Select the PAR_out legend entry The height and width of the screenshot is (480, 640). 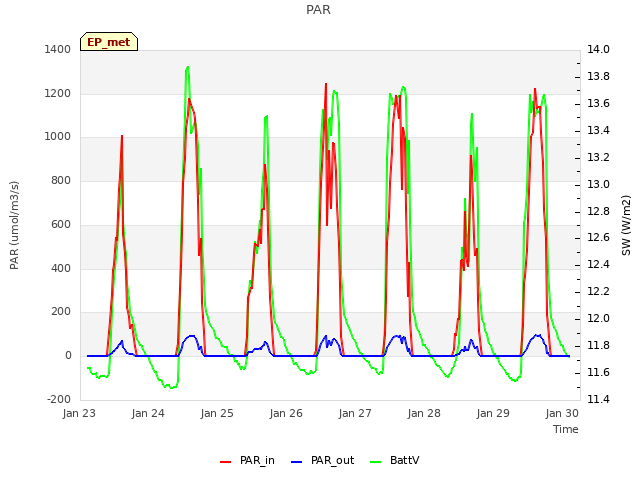tap(322, 460)
